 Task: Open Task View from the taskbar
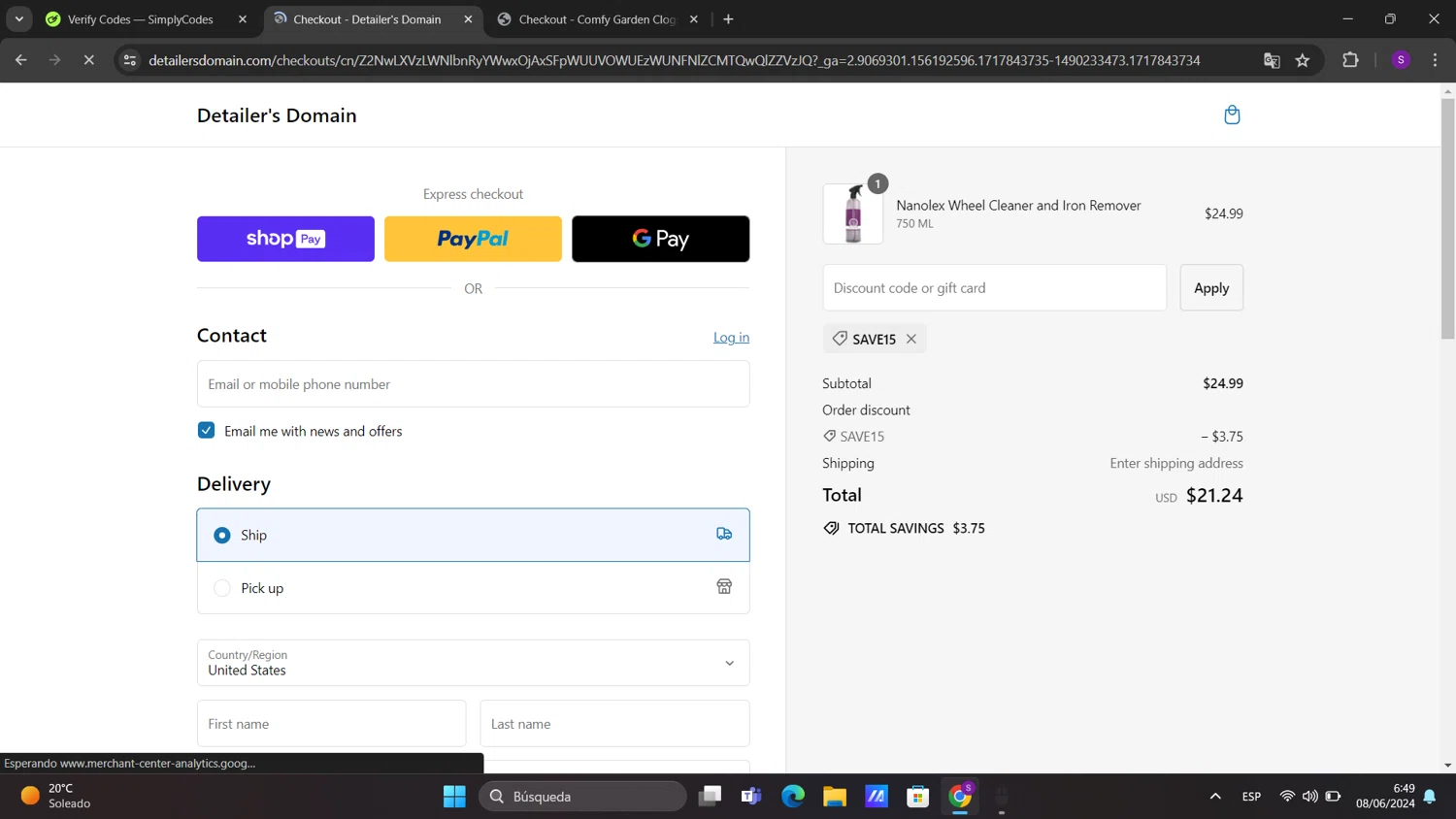[710, 797]
